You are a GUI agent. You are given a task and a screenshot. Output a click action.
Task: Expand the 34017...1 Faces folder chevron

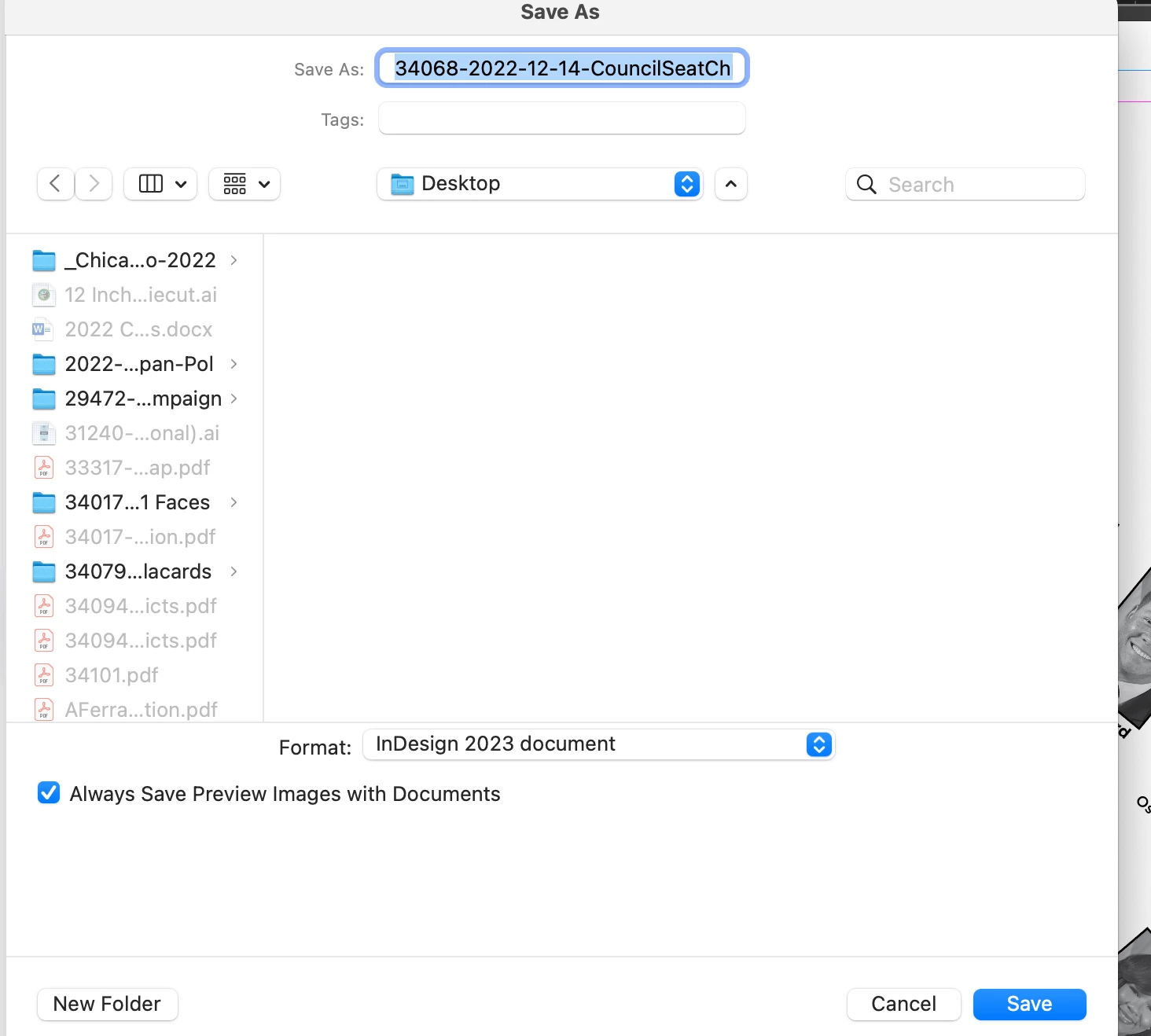coord(234,502)
